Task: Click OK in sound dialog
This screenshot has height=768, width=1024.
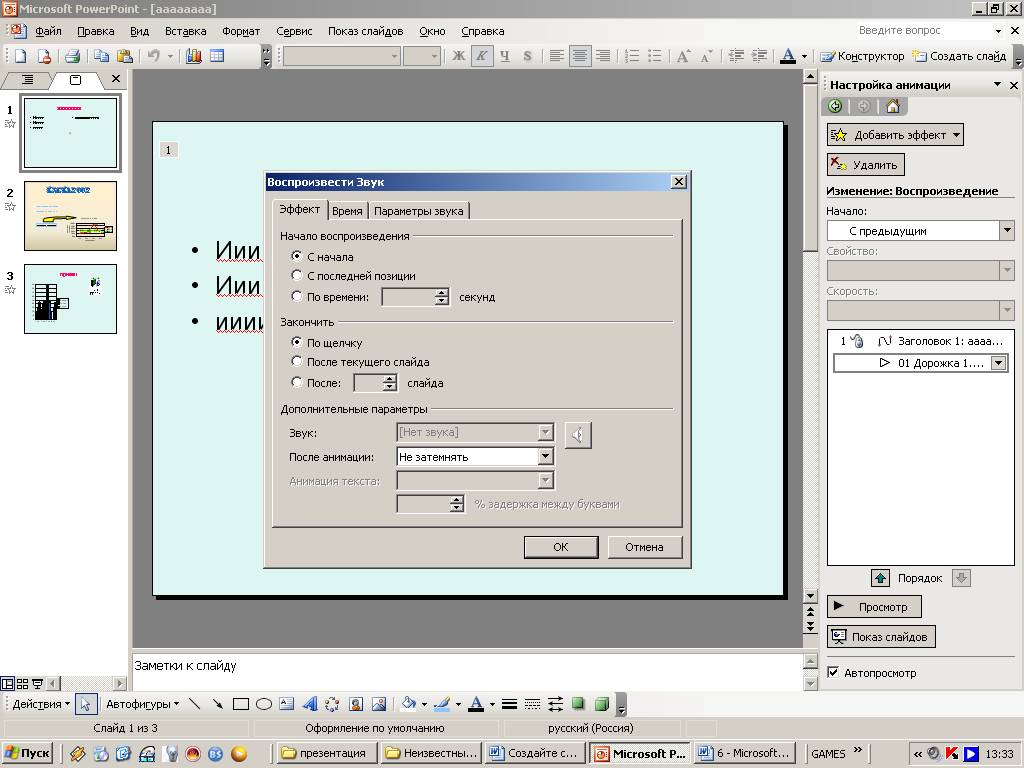Action: [561, 547]
